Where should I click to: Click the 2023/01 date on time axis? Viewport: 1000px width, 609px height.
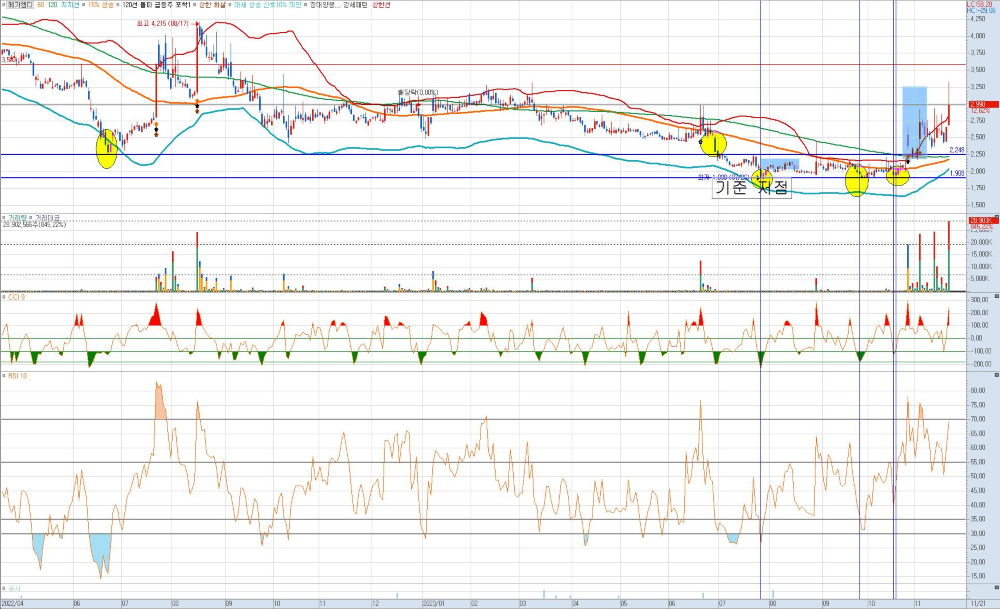pyautogui.click(x=433, y=603)
